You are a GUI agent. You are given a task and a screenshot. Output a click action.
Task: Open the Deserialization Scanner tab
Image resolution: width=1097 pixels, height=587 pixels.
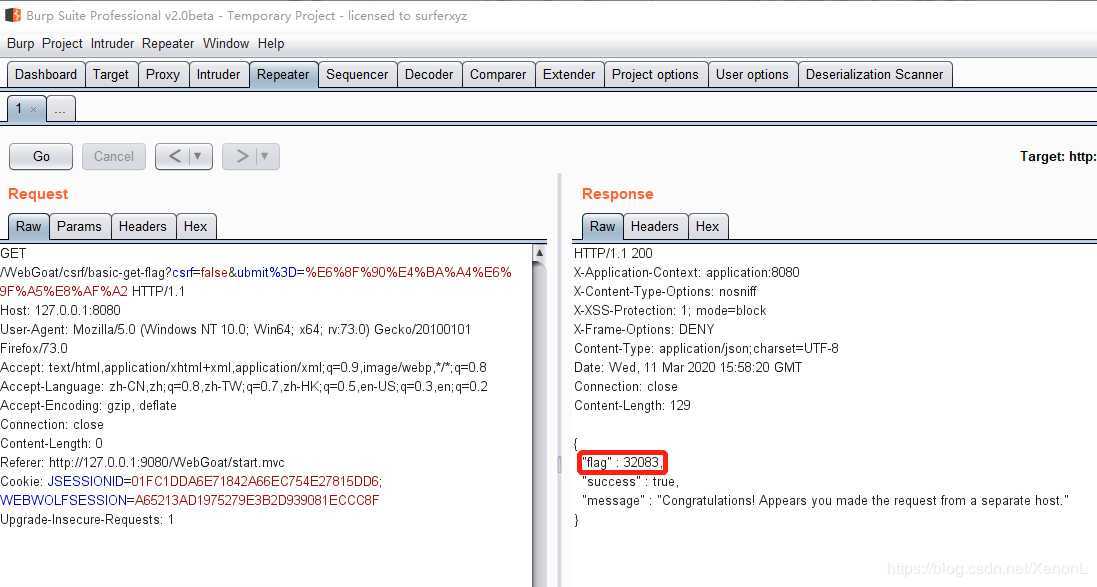click(875, 74)
